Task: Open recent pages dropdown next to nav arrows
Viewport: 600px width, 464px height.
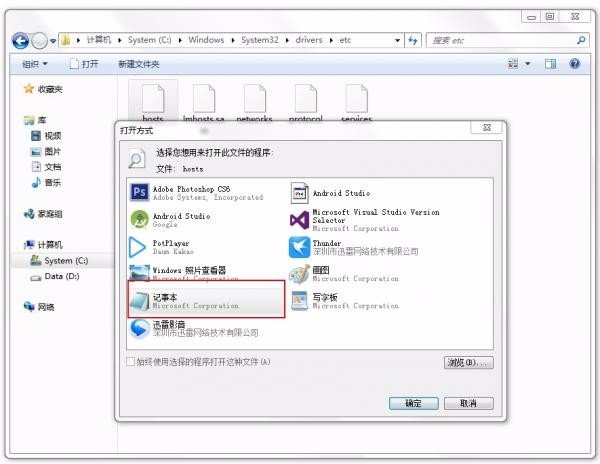Action: [x=53, y=41]
